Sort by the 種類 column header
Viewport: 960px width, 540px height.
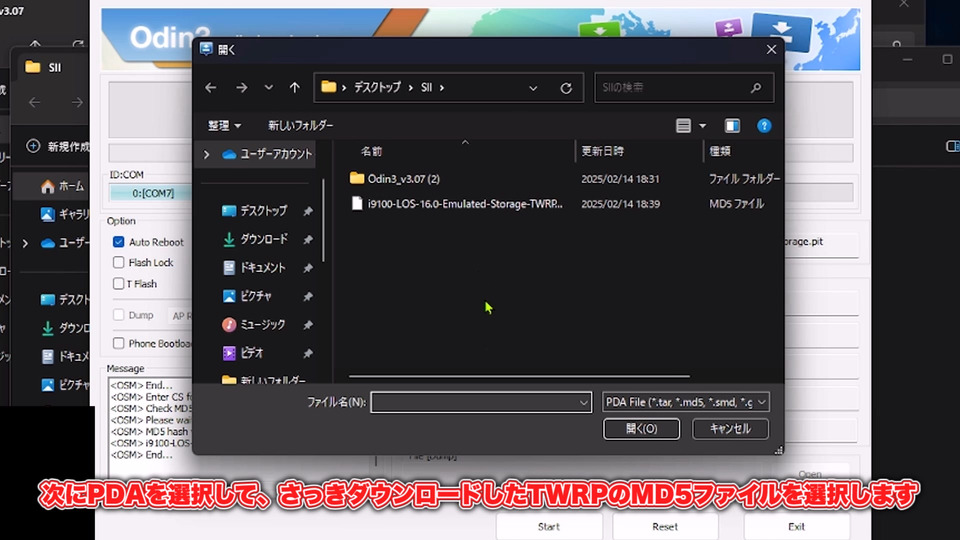[x=720, y=151]
